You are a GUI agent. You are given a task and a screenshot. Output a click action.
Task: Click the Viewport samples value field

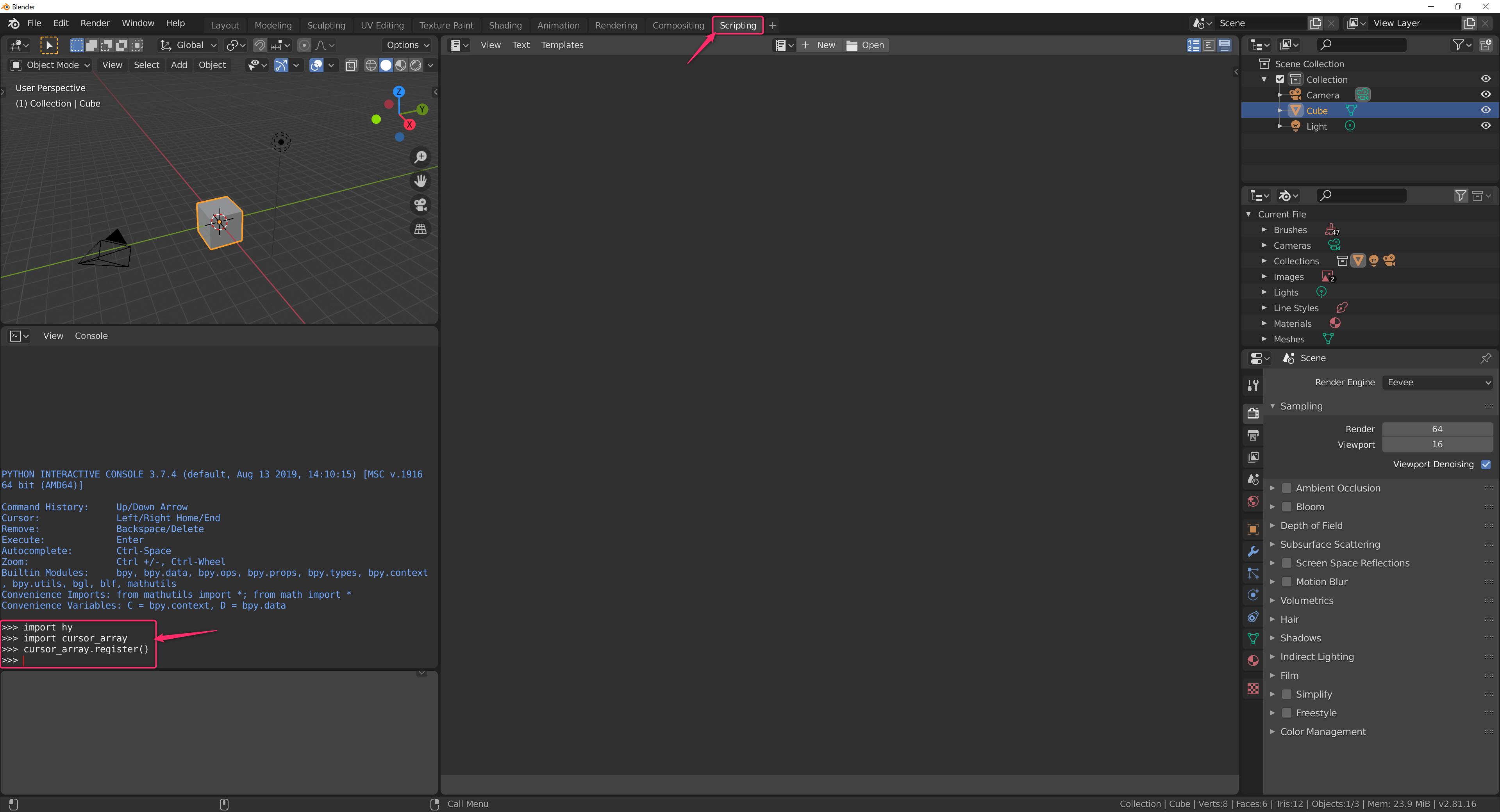1437,444
